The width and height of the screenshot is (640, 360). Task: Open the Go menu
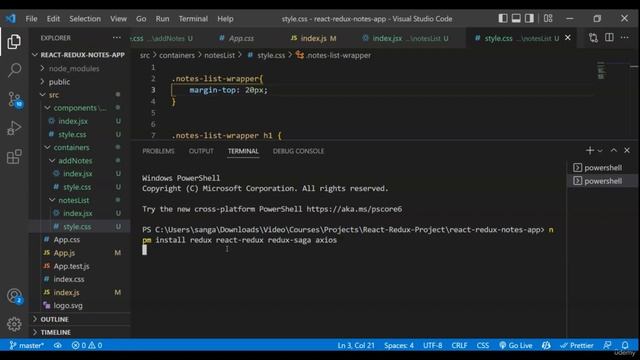click(141, 19)
